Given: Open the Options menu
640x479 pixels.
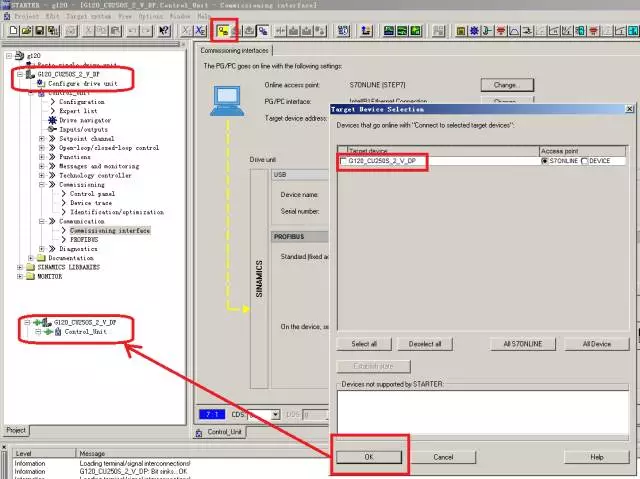Looking at the screenshot, I should tap(151, 16).
